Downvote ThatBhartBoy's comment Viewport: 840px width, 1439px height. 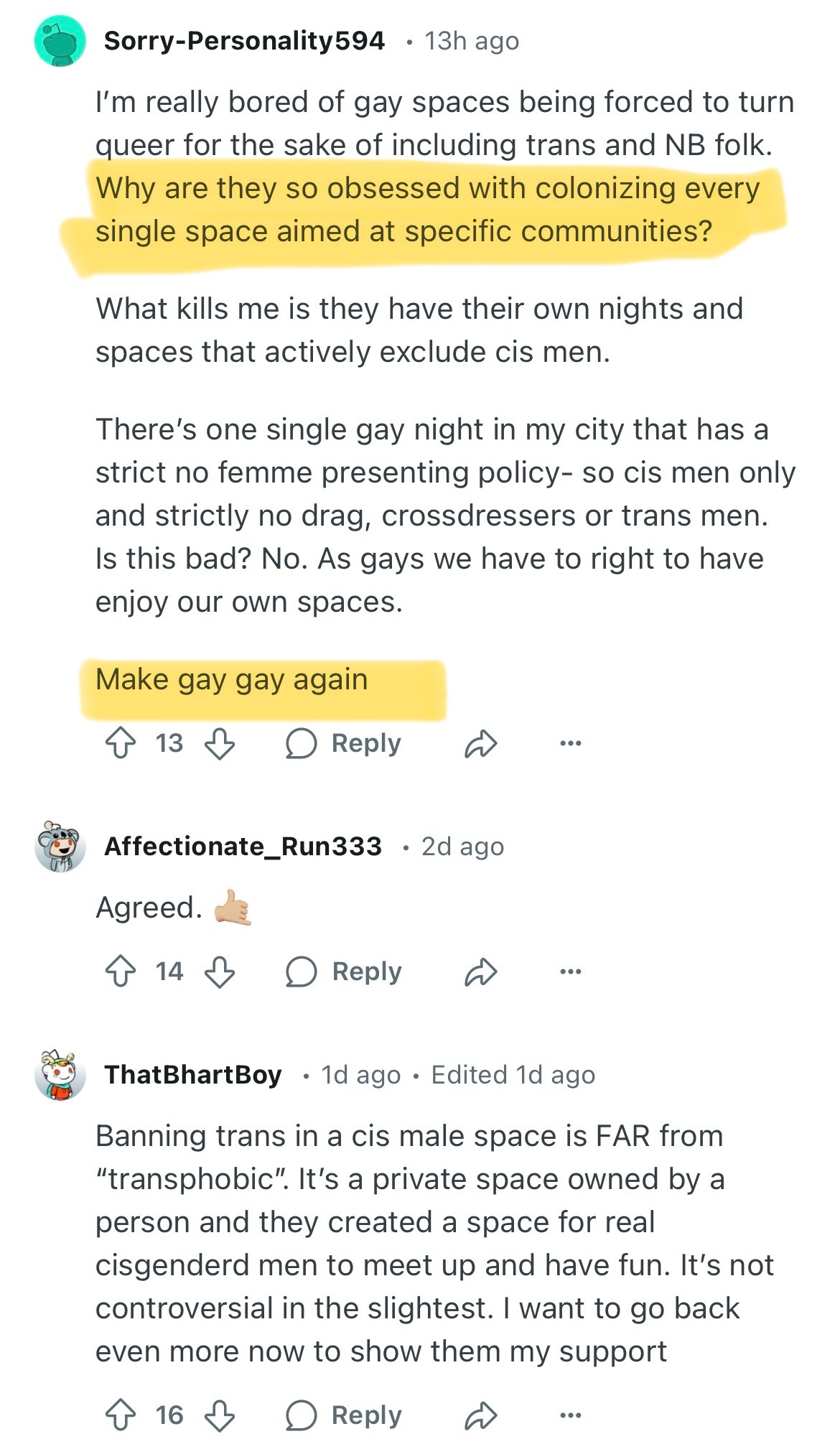[220, 1415]
